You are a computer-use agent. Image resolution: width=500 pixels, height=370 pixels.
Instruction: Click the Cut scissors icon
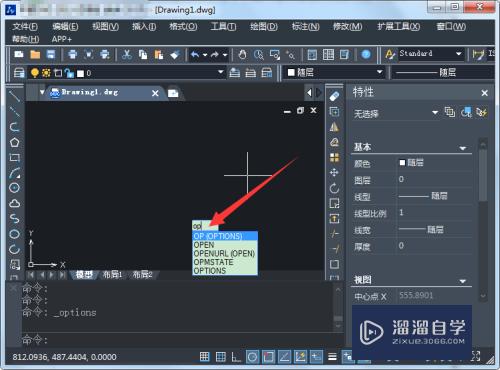[x=127, y=55]
